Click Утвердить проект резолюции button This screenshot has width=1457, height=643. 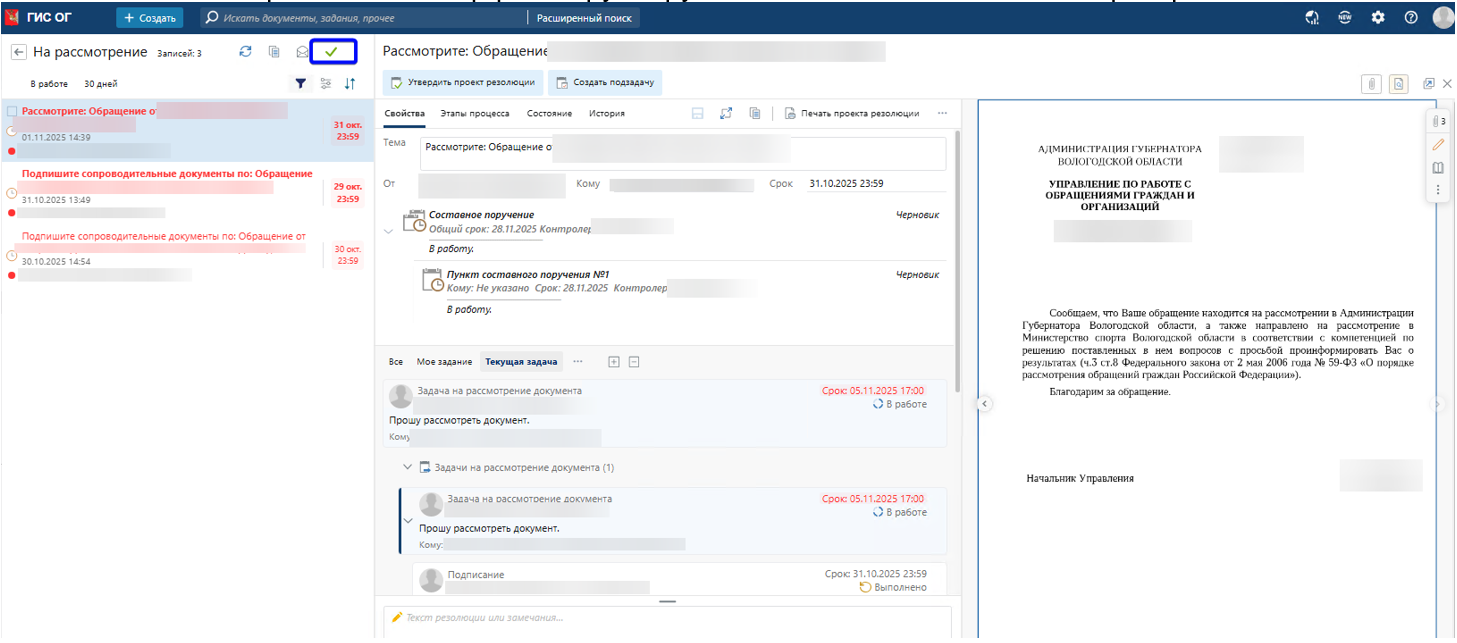pos(462,83)
